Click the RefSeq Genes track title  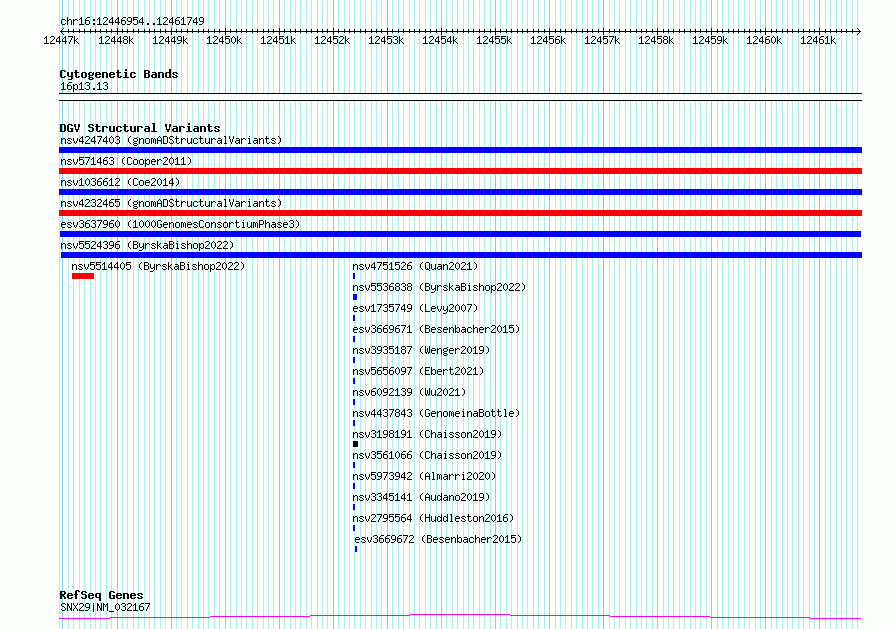101,595
